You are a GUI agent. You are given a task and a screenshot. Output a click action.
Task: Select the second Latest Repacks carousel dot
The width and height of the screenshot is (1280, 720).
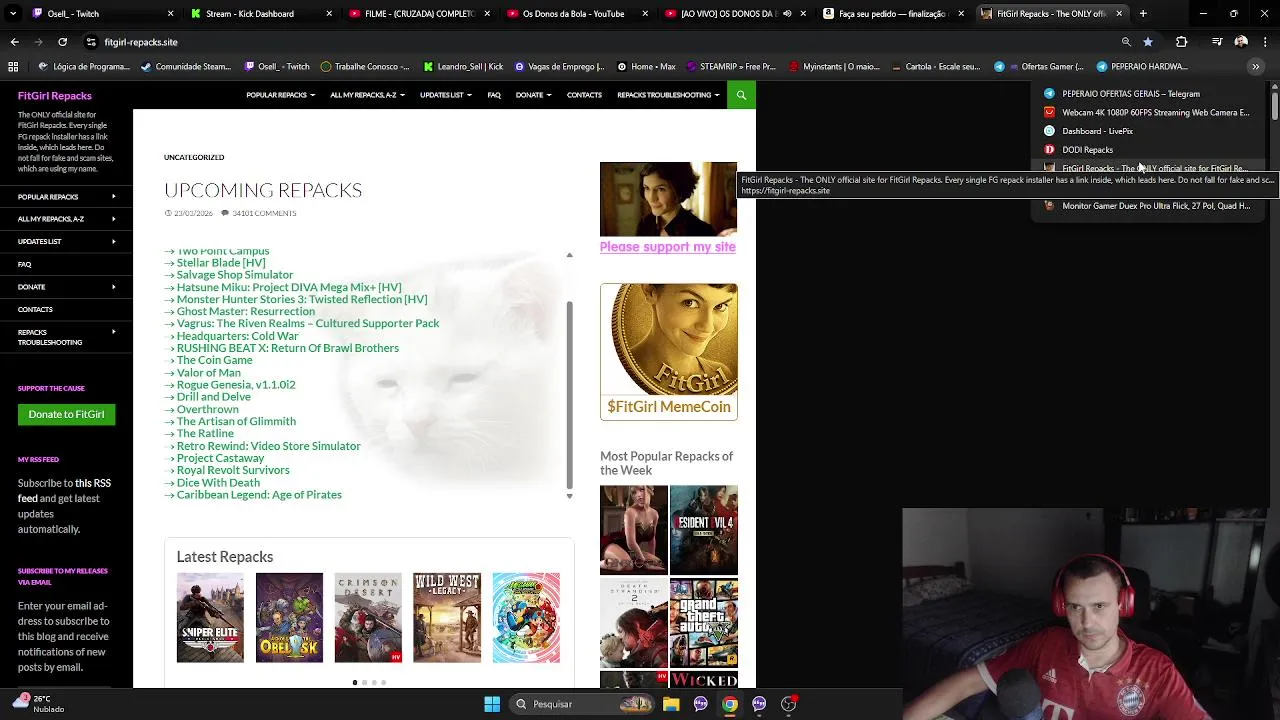point(364,683)
